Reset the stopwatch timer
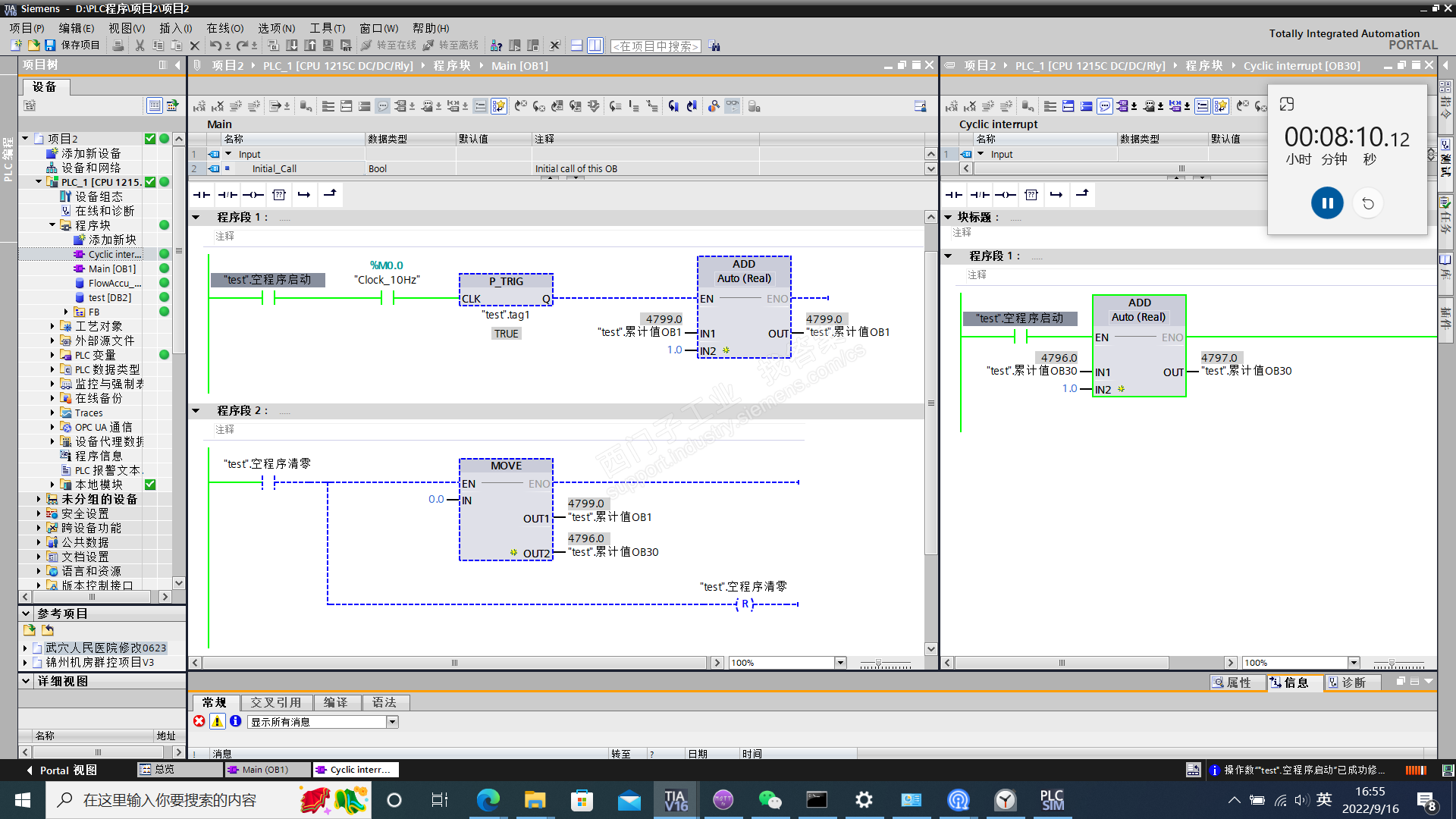This screenshot has height=819, width=1456. pyautogui.click(x=1368, y=203)
